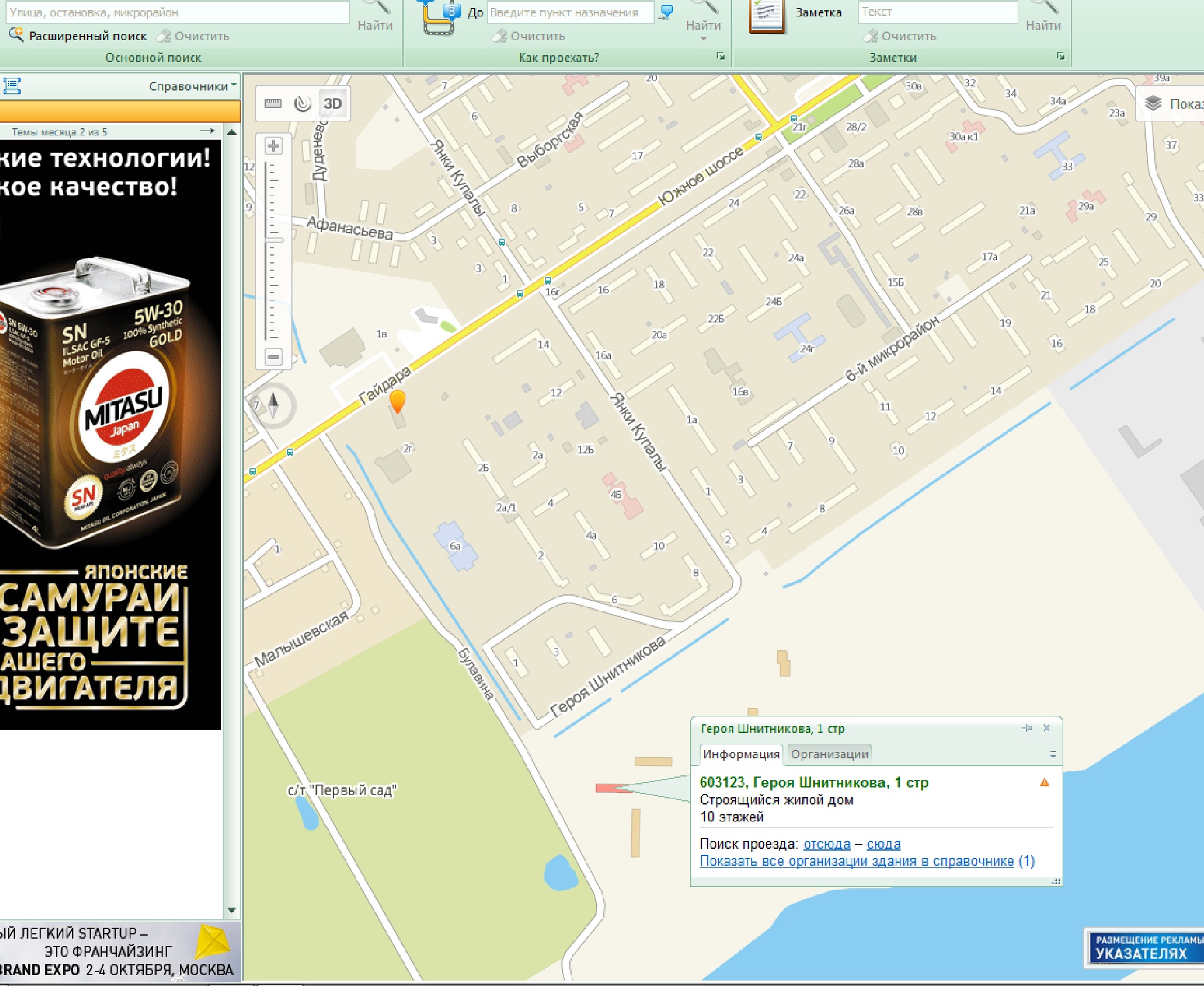Click the orange warning triangle icon
The image size is (1204, 986).
pos(1044,783)
